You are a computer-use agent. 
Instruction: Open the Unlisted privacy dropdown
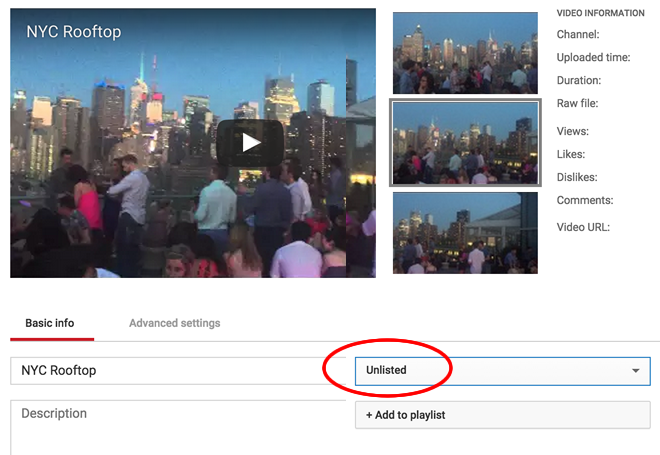[490, 370]
